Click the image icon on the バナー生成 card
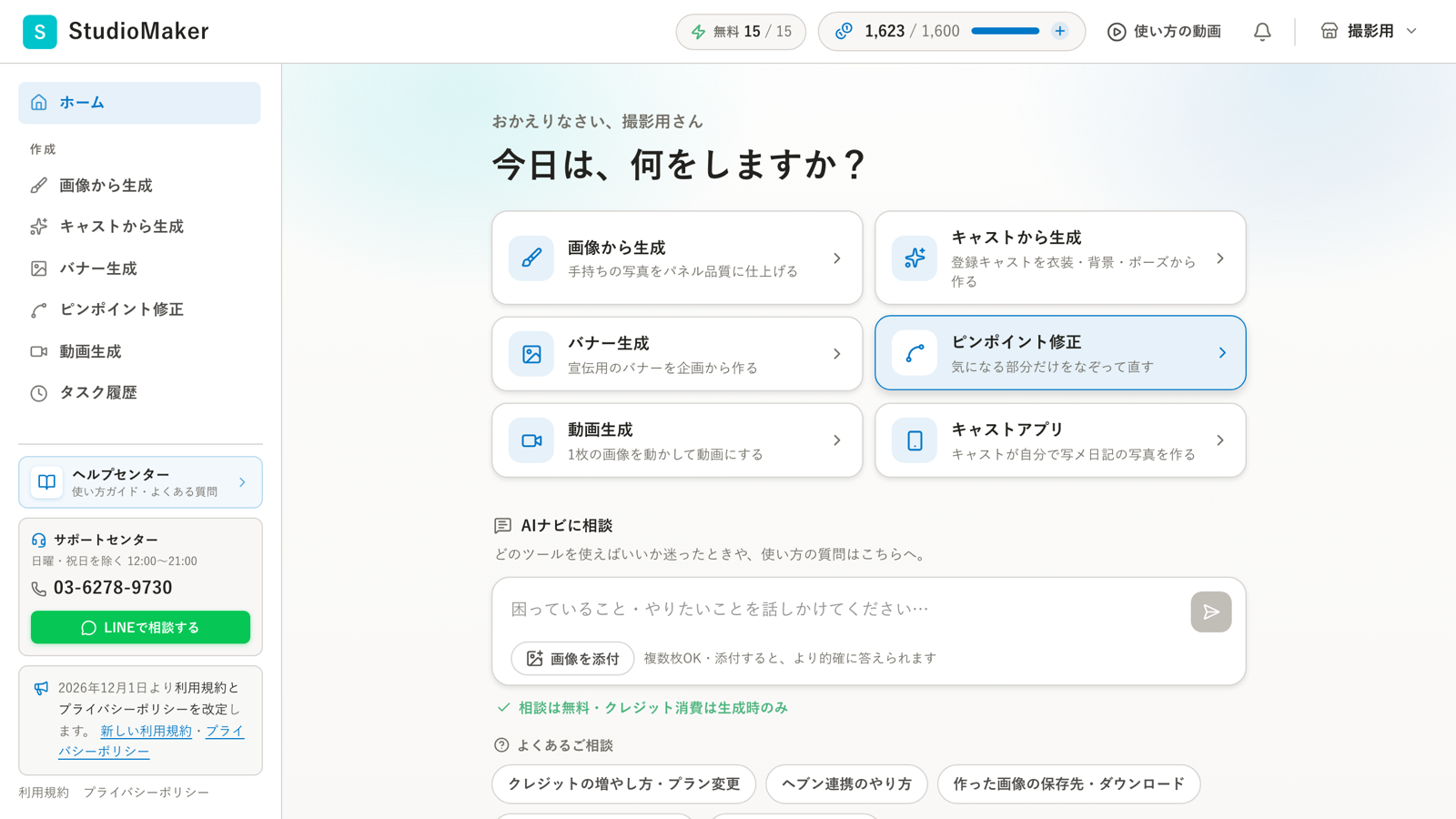The width and height of the screenshot is (1456, 819). 531,354
